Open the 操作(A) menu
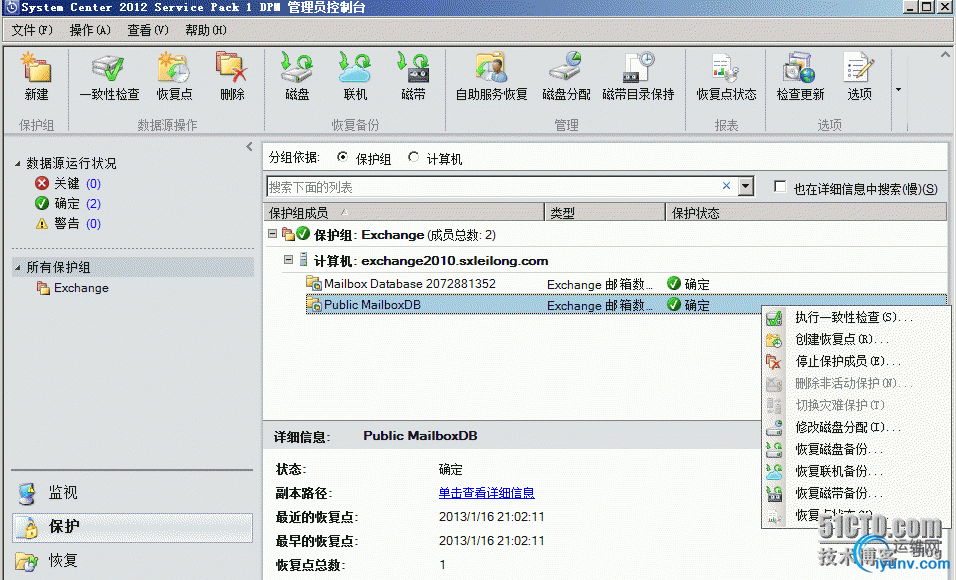 [x=90, y=30]
